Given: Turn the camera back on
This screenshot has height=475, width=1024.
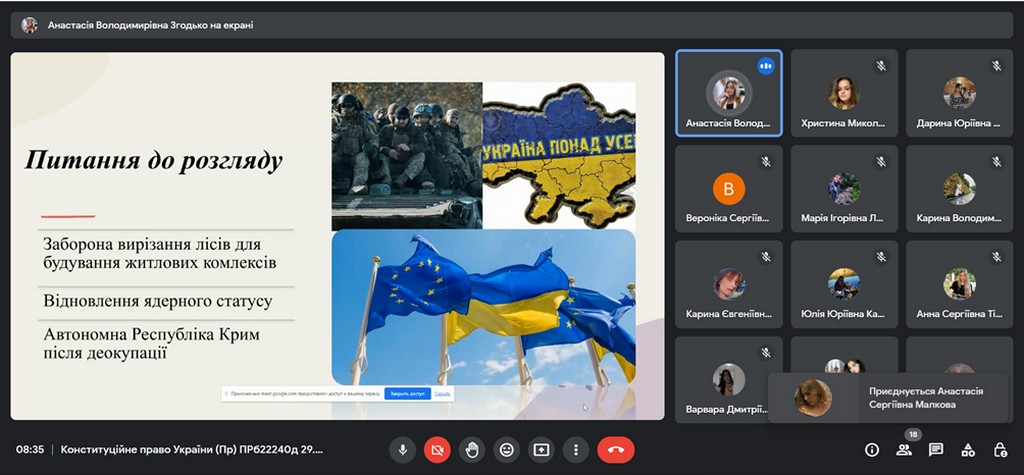Looking at the screenshot, I should [437, 450].
